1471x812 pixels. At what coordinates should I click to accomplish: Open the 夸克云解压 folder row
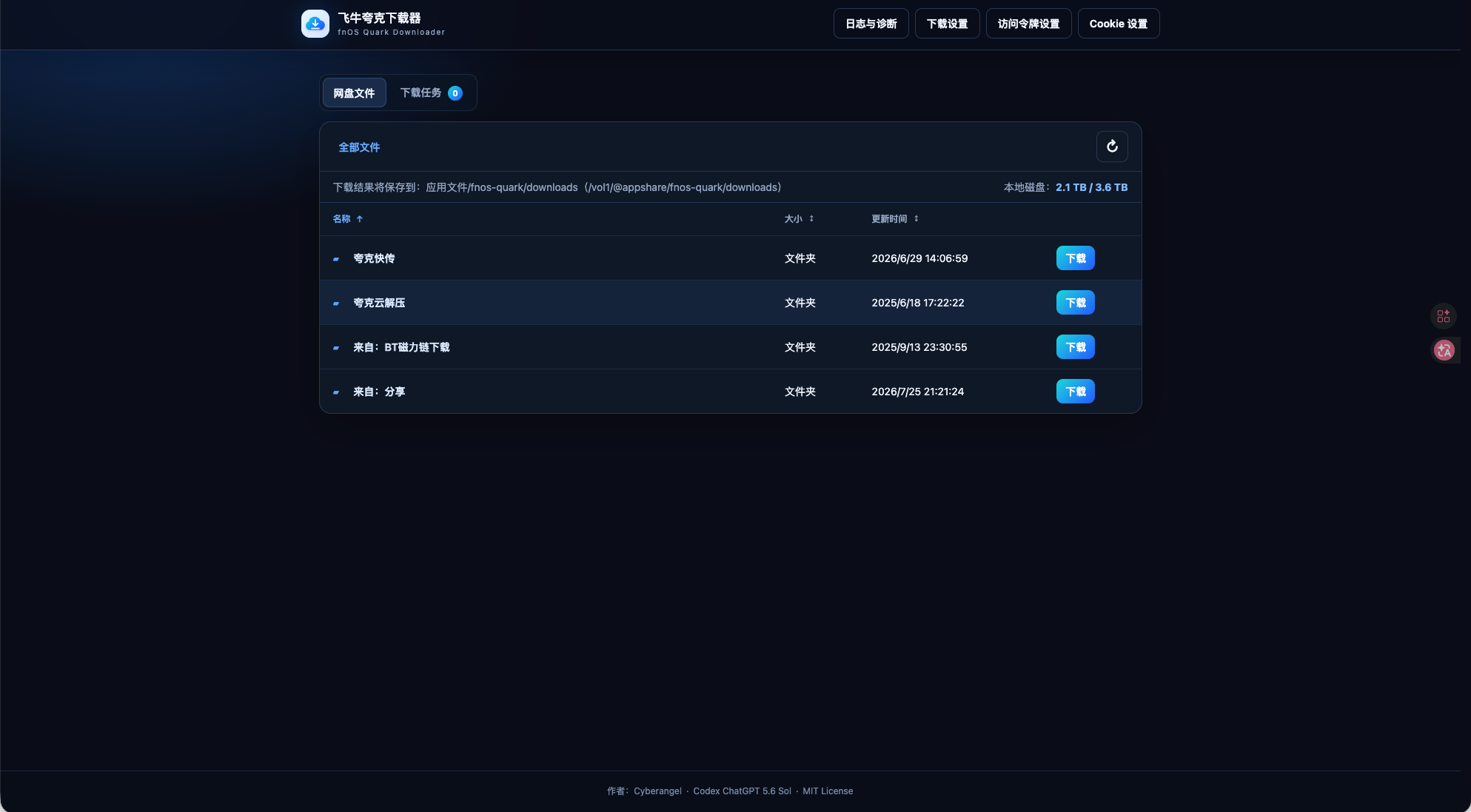coord(731,303)
